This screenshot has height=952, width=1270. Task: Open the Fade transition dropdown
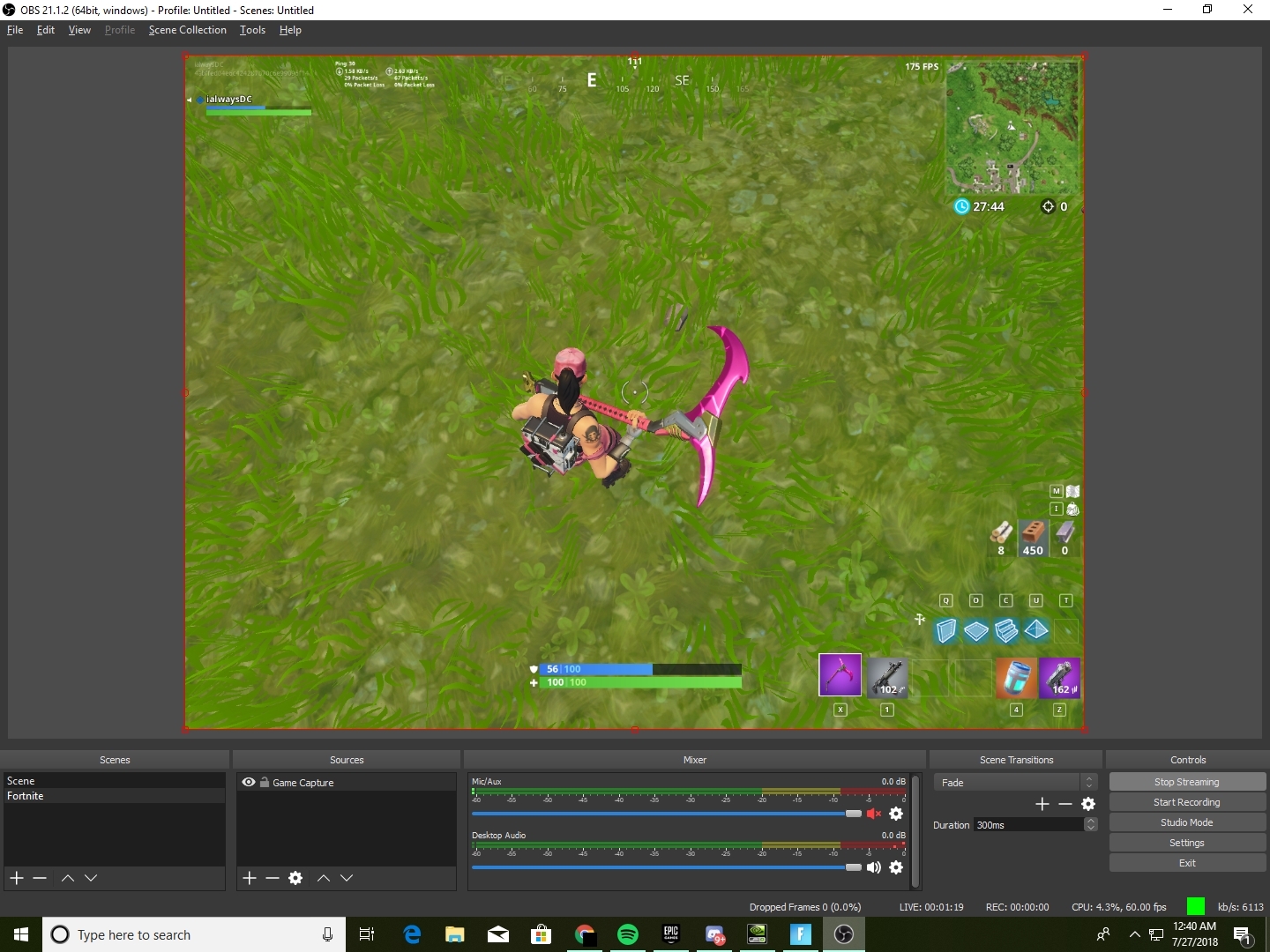pos(1015,783)
